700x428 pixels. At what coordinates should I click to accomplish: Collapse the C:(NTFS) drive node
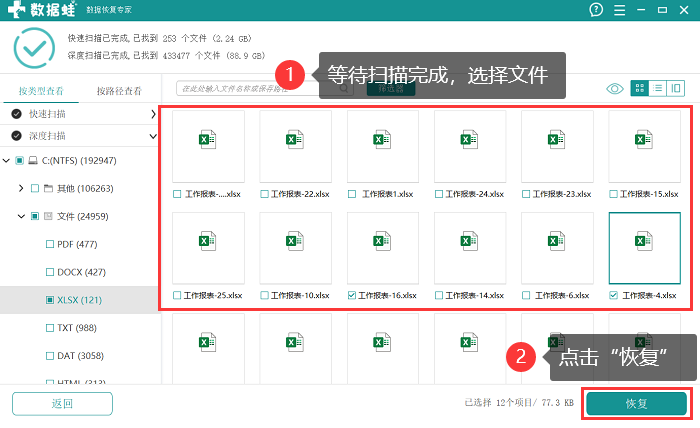tap(6, 160)
